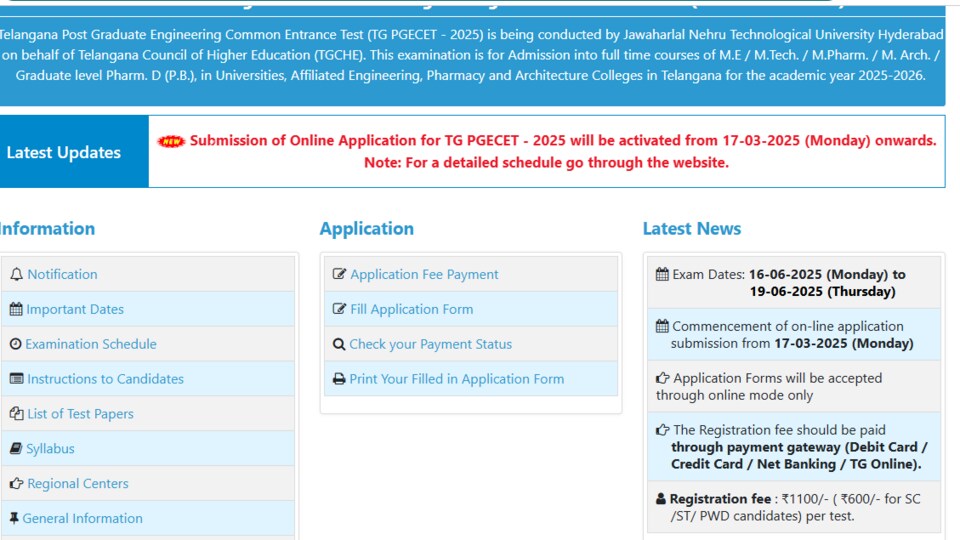Click the hand icon beside Application Forms will be accepted
This screenshot has height=540, width=960.
tap(662, 378)
